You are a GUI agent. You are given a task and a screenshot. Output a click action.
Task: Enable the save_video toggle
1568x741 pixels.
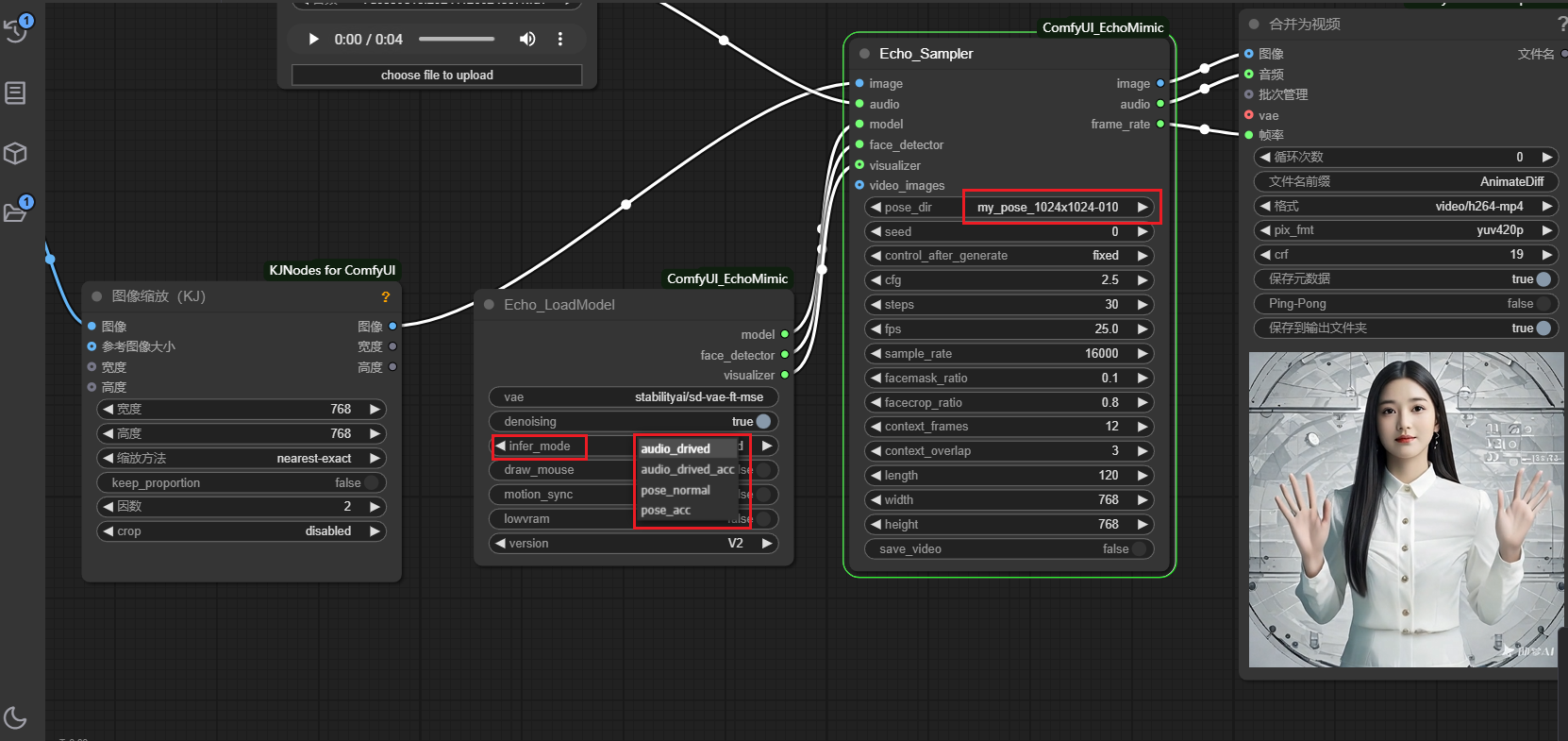tap(1140, 549)
